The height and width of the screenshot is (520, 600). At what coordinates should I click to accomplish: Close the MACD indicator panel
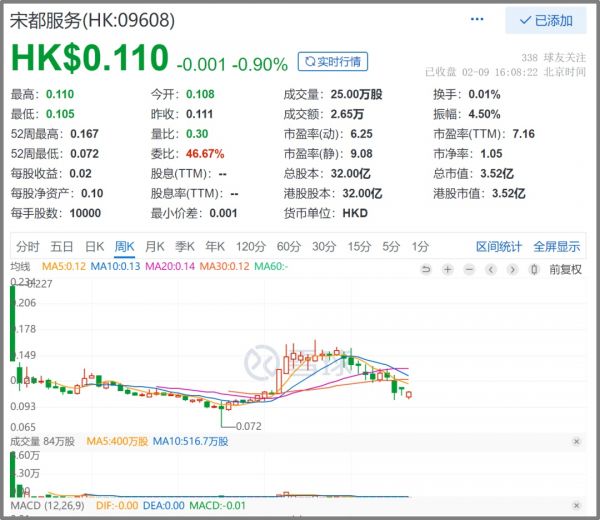tap(576, 505)
